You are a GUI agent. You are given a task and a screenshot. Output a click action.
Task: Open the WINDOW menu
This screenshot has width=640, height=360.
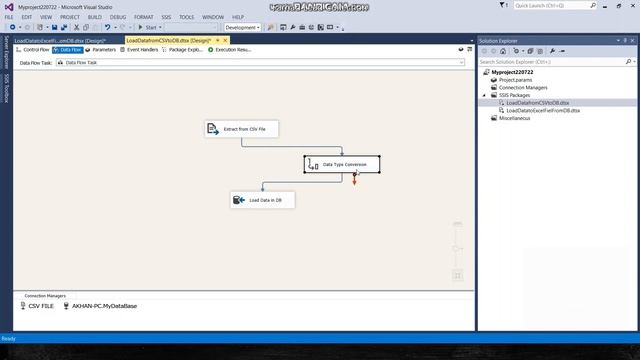click(213, 17)
